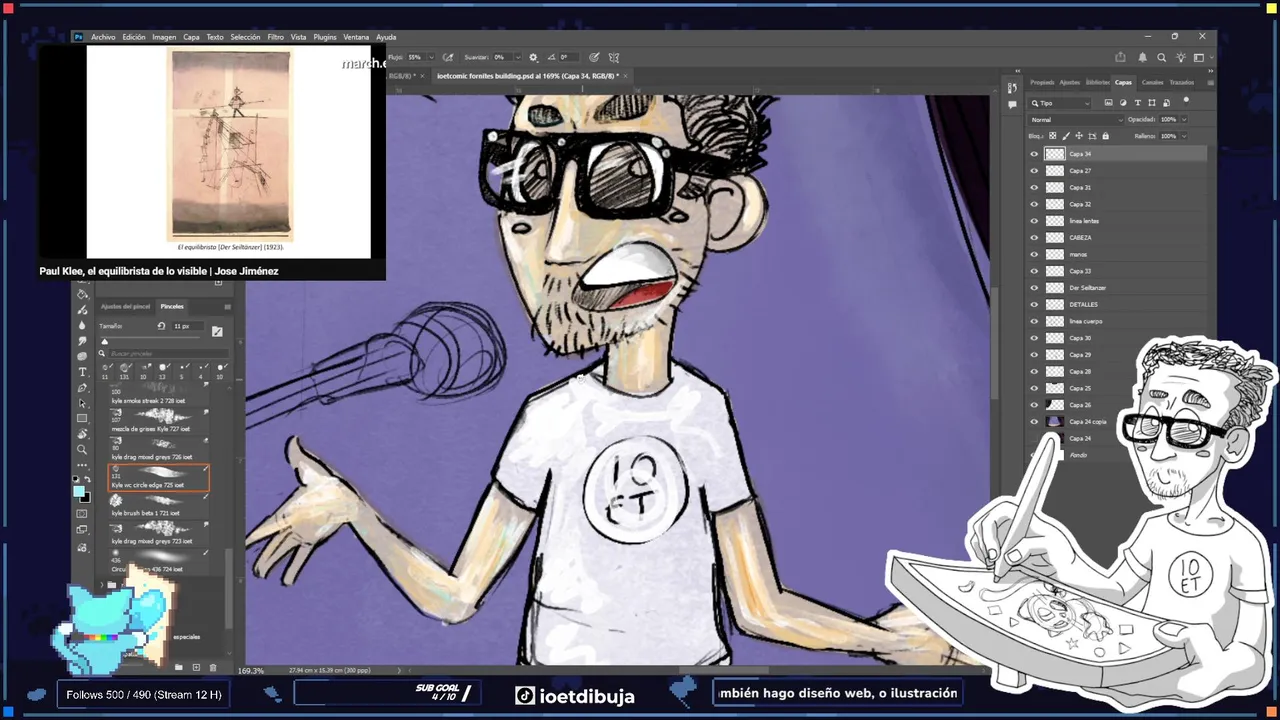This screenshot has width=1280, height=720.
Task: Click the foreground light blue color swatch
Action: (x=79, y=491)
